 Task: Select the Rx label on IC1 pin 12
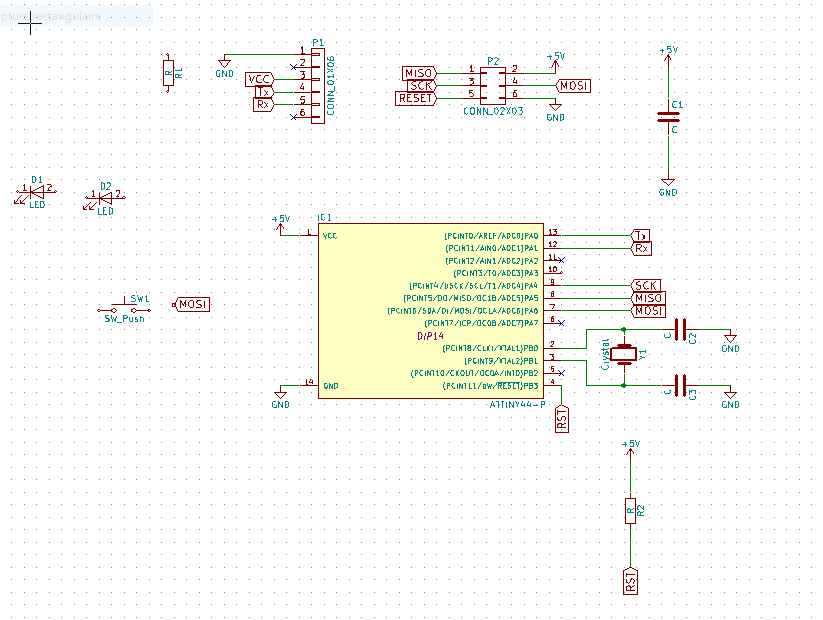[x=641, y=248]
